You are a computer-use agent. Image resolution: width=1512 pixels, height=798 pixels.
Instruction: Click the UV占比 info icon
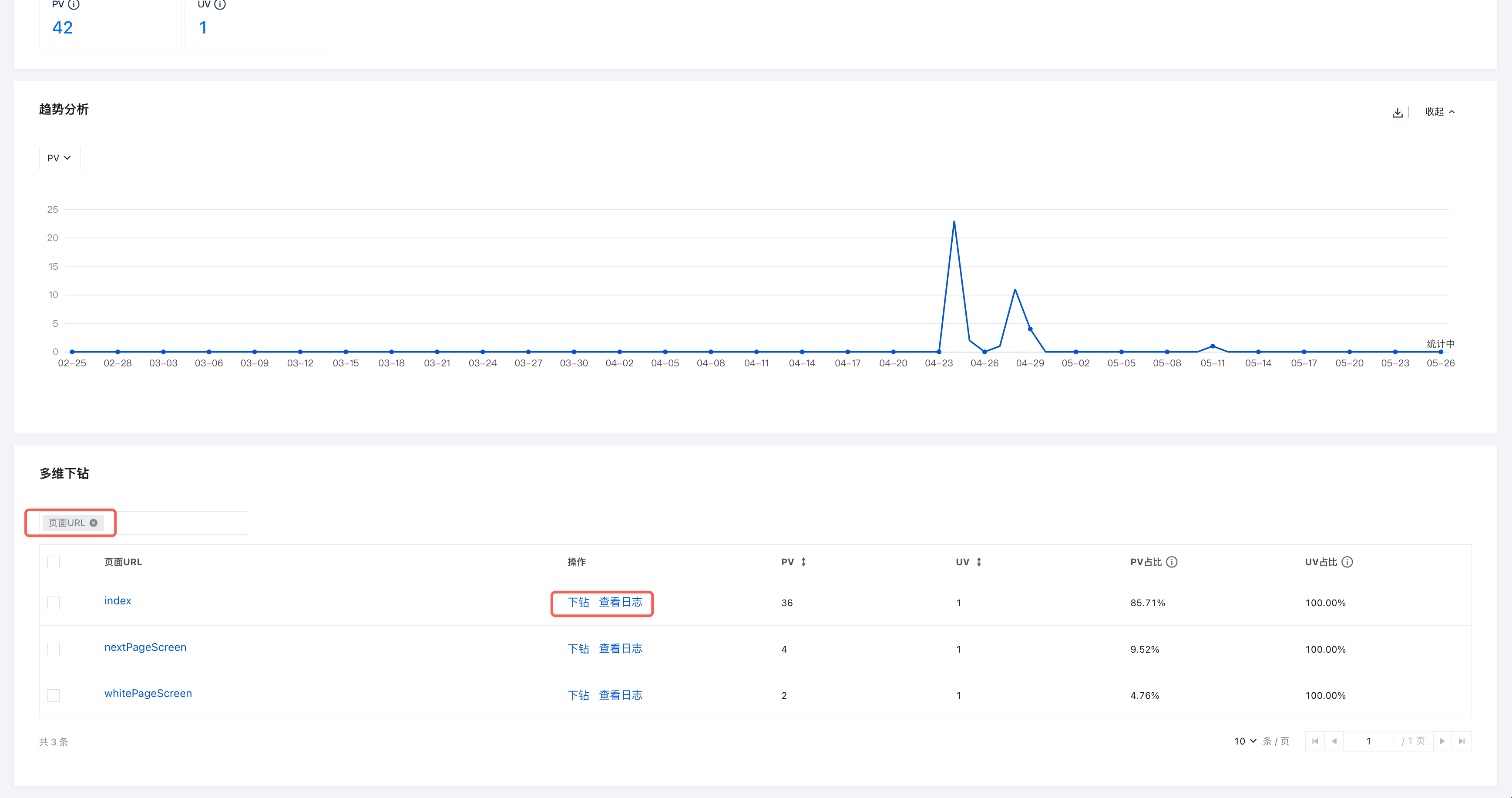[1347, 562]
